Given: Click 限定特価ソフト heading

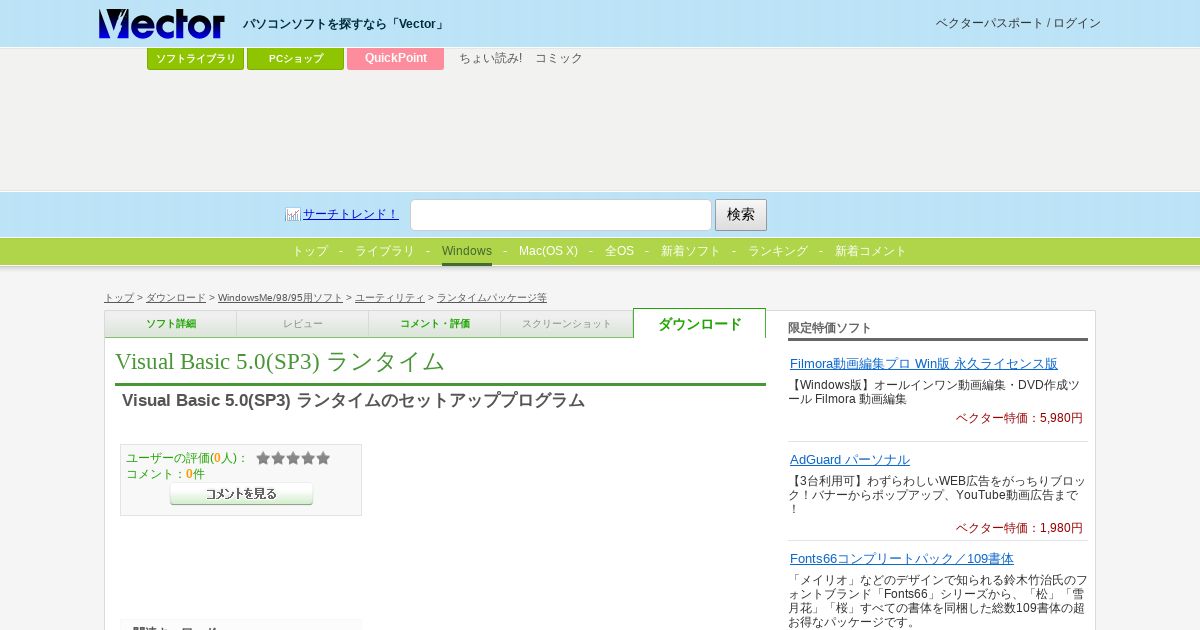Looking at the screenshot, I should click(x=830, y=328).
